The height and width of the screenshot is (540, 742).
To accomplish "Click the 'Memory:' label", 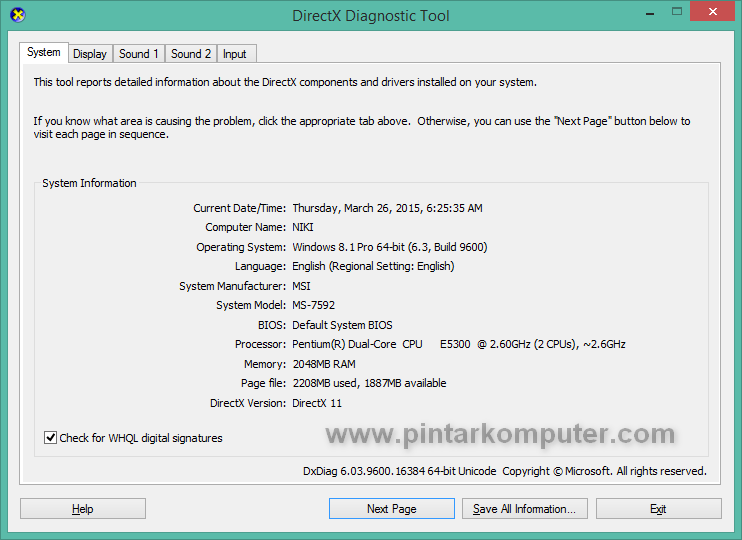I will coord(265,364).
